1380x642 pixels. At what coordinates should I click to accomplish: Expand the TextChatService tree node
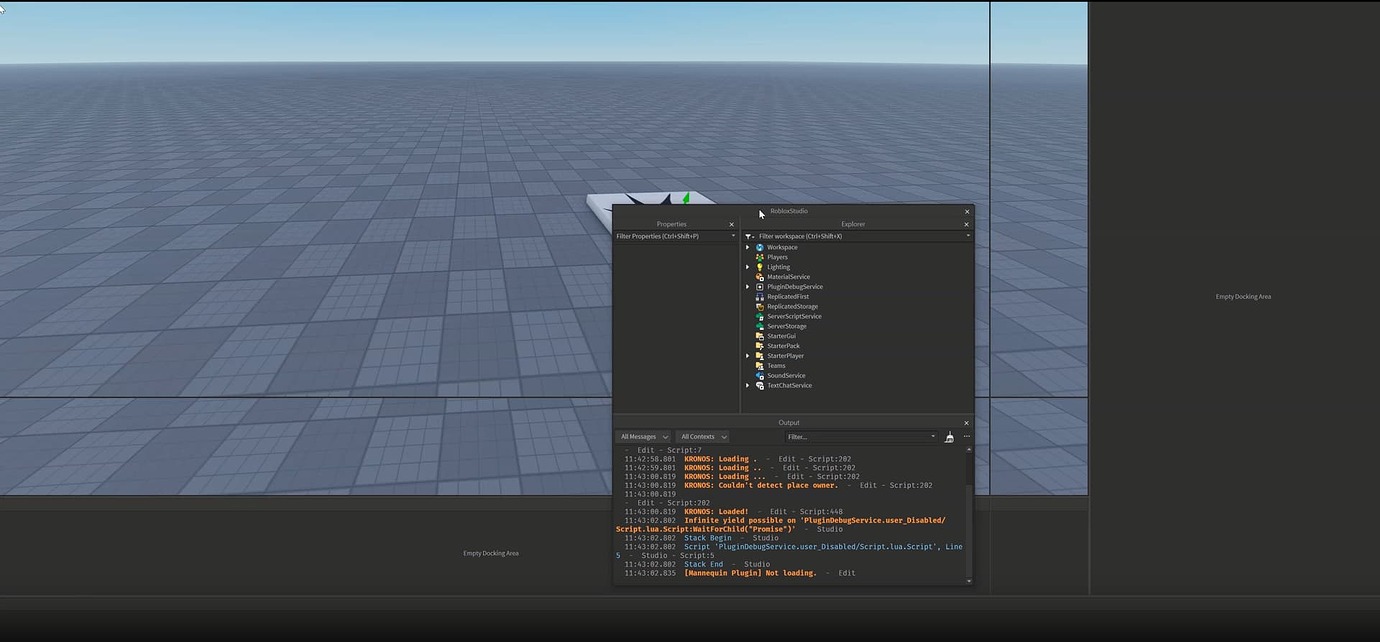click(x=747, y=385)
